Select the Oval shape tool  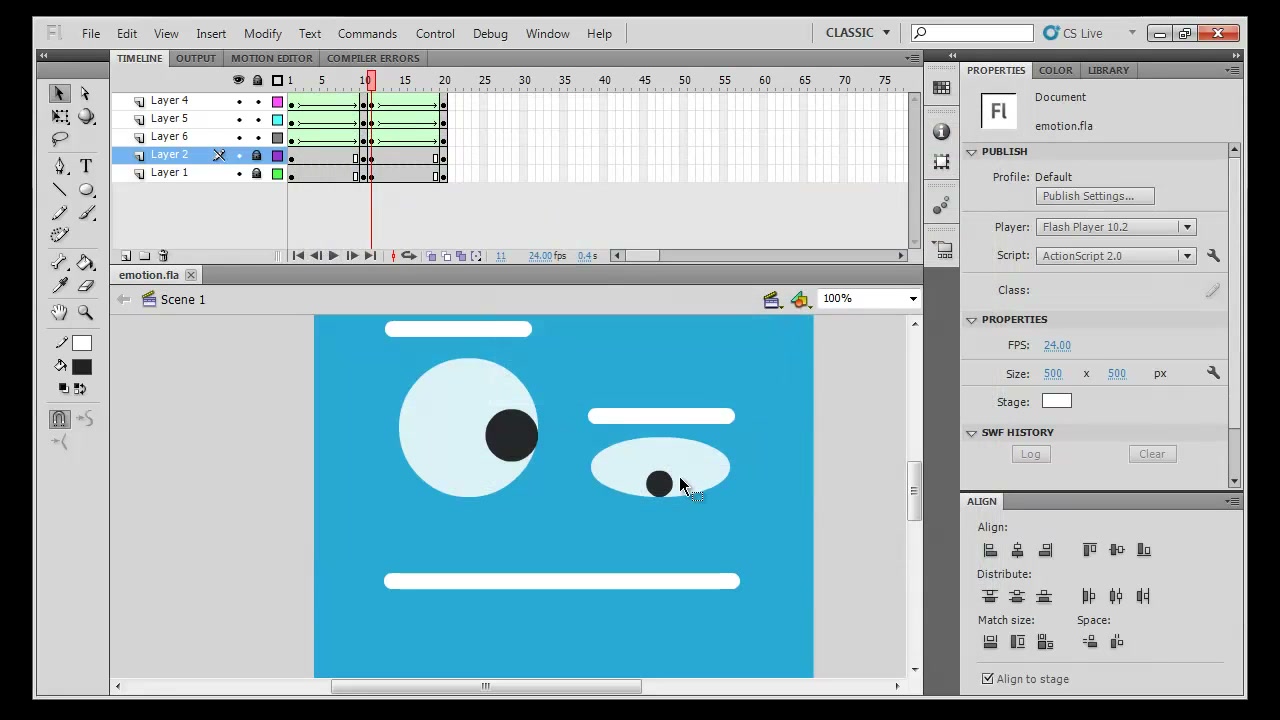85,190
